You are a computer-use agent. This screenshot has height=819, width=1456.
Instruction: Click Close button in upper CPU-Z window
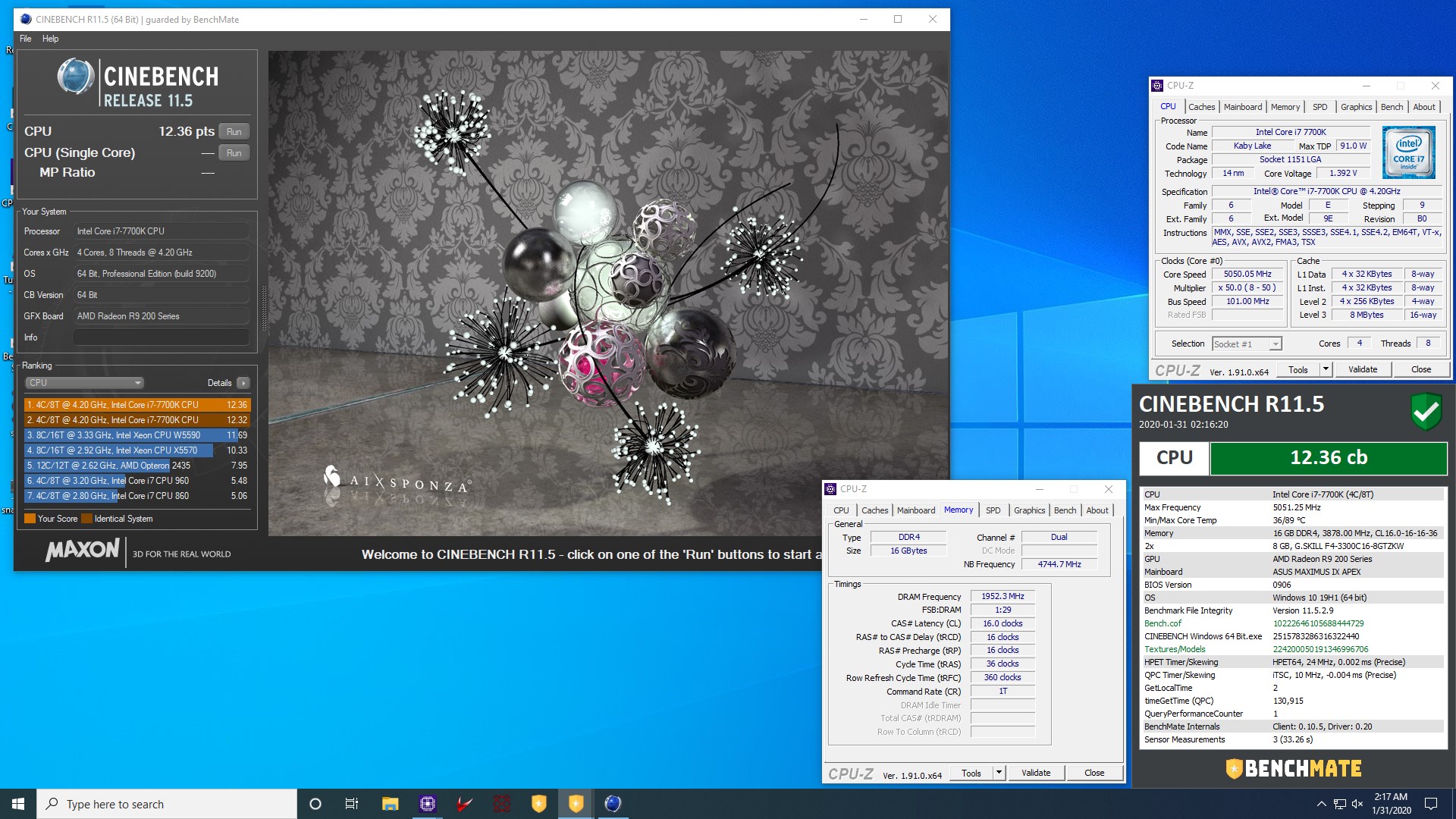pyautogui.click(x=1421, y=370)
